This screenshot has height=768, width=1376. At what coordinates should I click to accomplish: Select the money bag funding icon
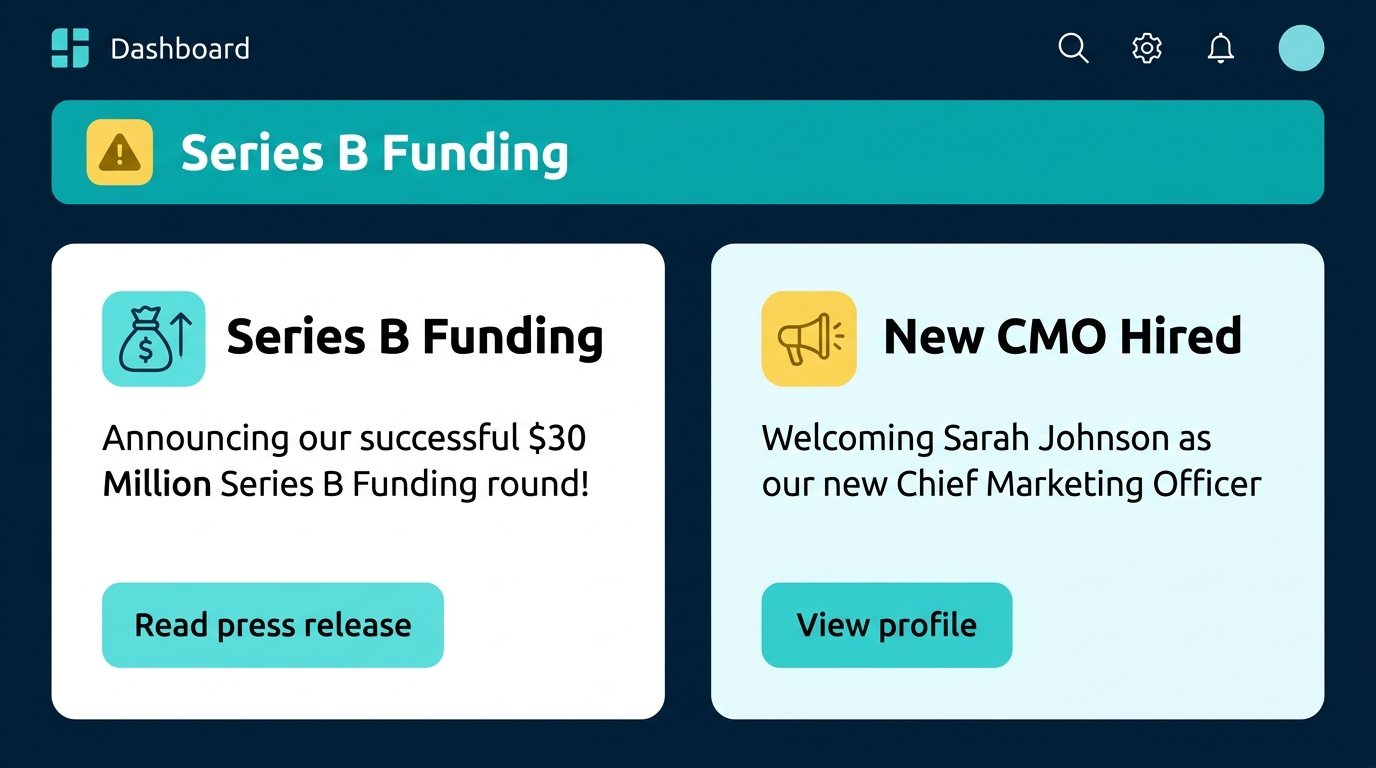pyautogui.click(x=153, y=338)
